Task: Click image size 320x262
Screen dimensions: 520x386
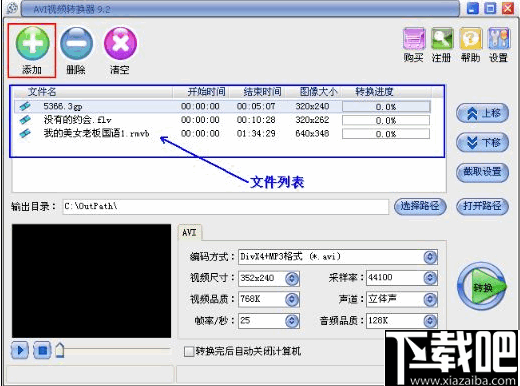Action: point(312,120)
